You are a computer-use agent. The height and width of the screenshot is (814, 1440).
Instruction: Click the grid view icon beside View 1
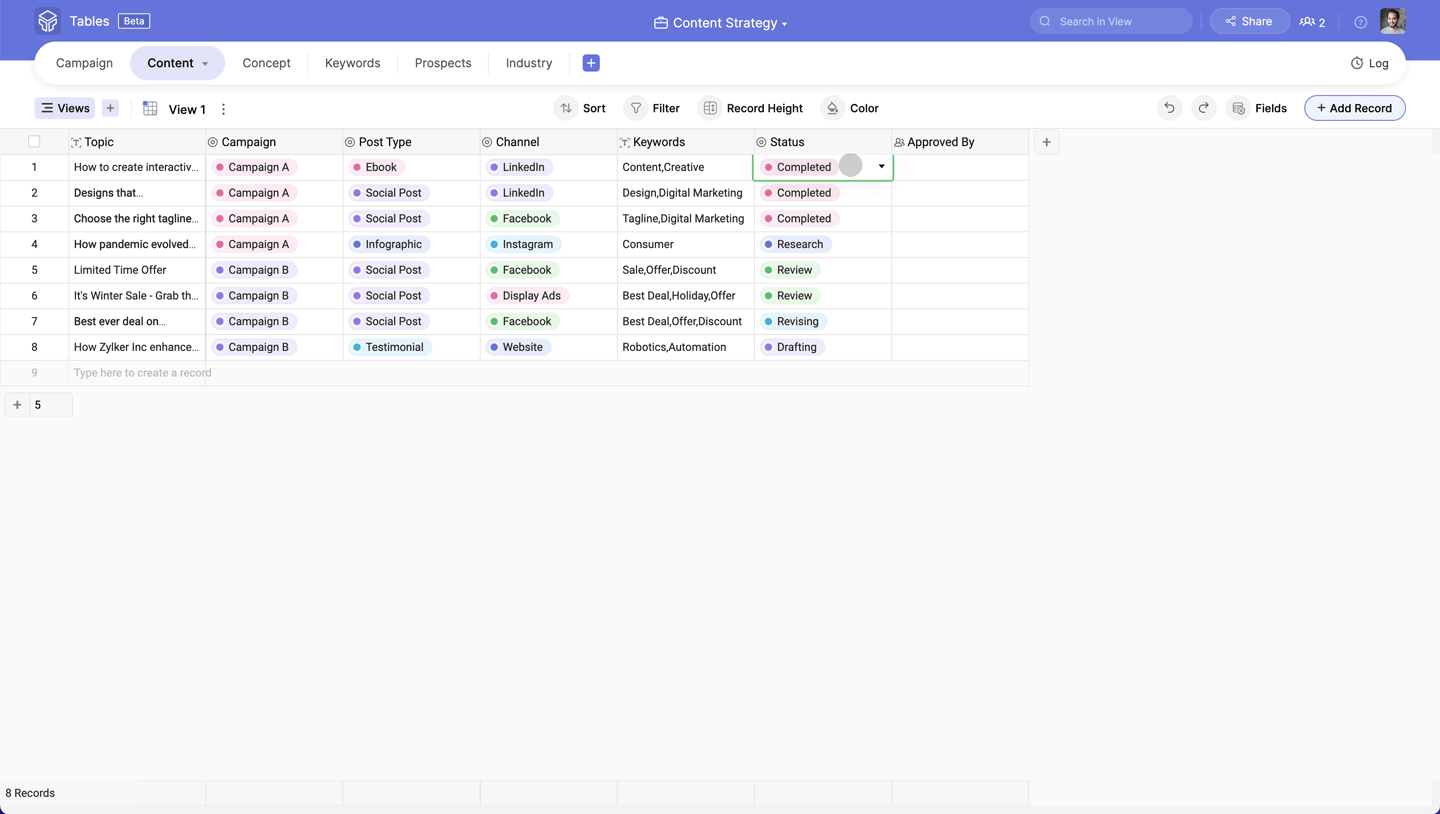[x=150, y=108]
